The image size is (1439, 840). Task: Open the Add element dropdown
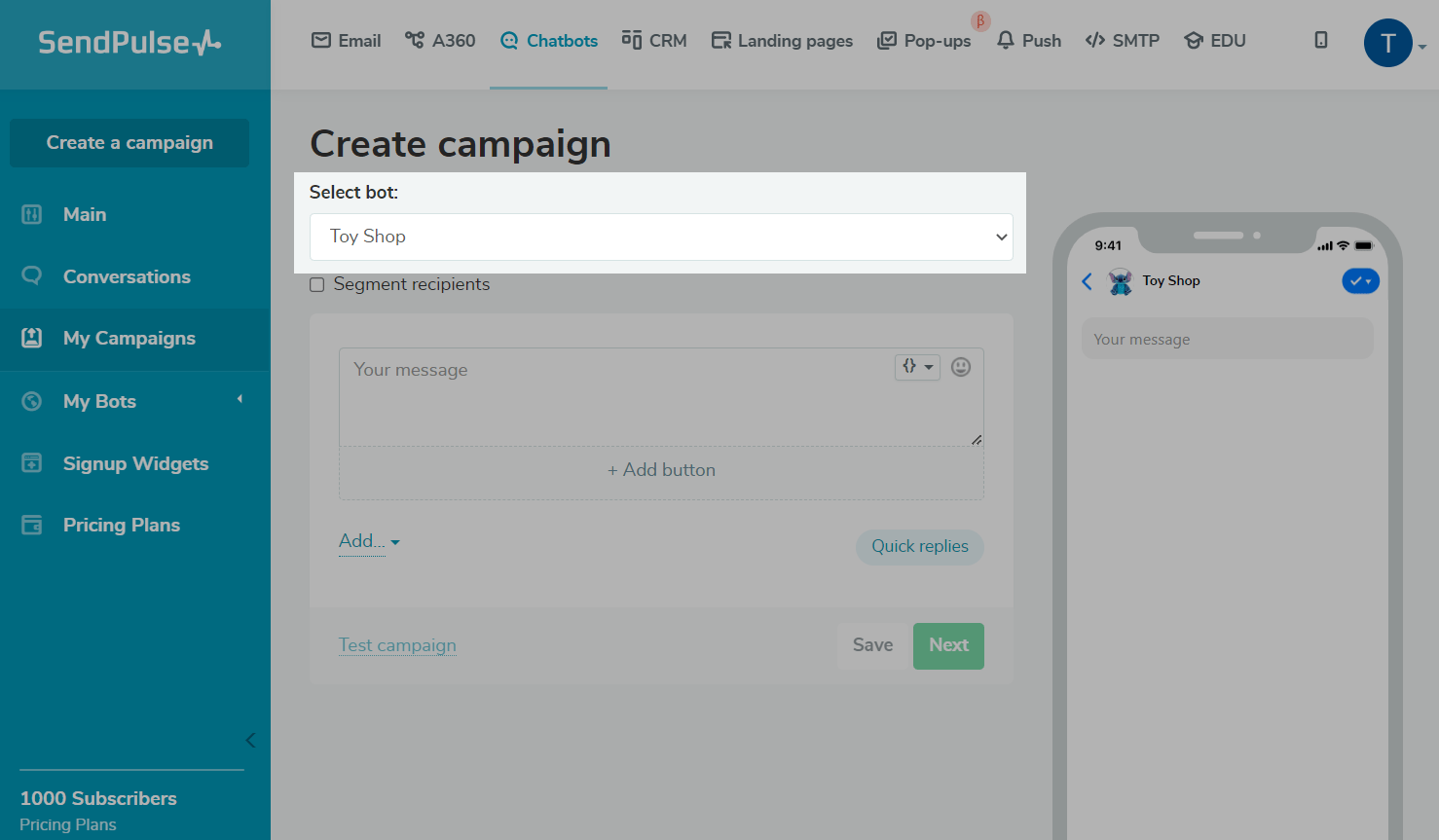(x=369, y=541)
